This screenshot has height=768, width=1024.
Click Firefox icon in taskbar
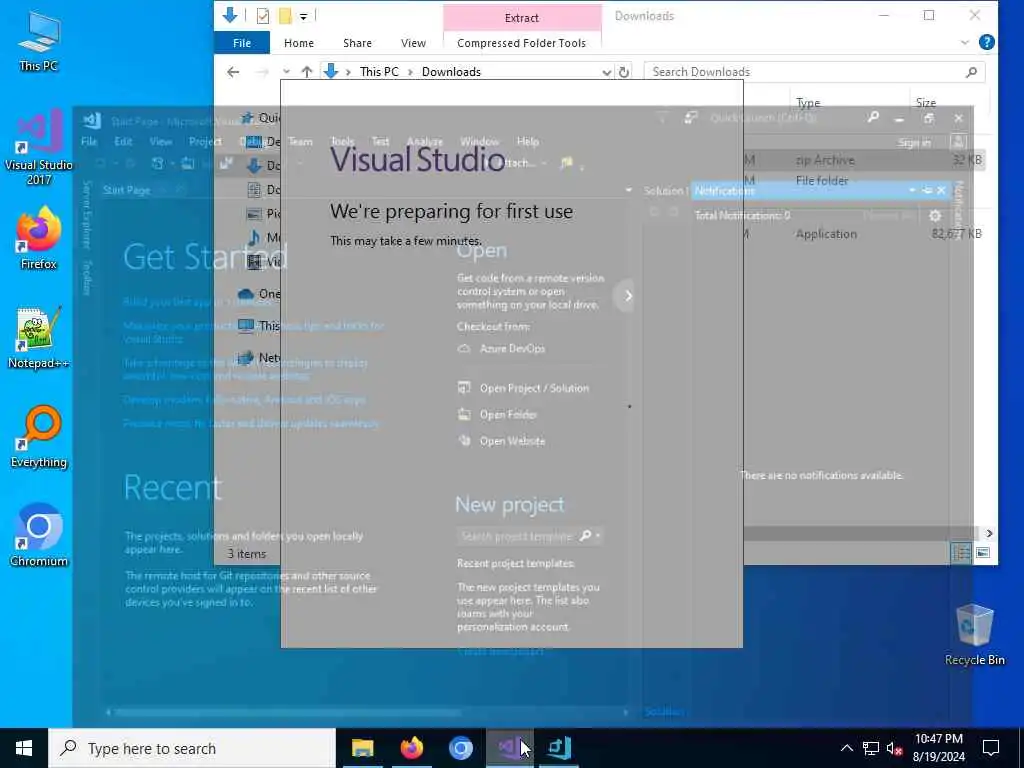(411, 748)
